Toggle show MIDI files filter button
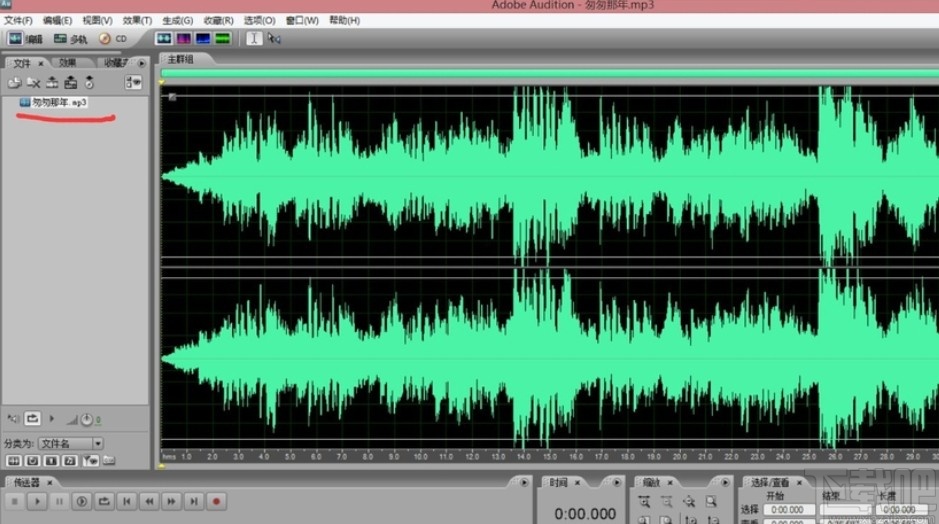Image resolution: width=939 pixels, height=524 pixels. pos(69,461)
